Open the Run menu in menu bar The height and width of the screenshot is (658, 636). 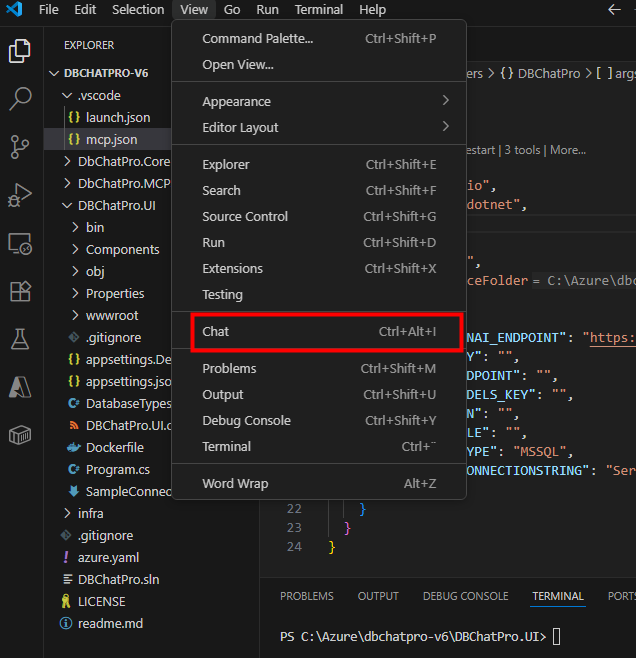267,9
